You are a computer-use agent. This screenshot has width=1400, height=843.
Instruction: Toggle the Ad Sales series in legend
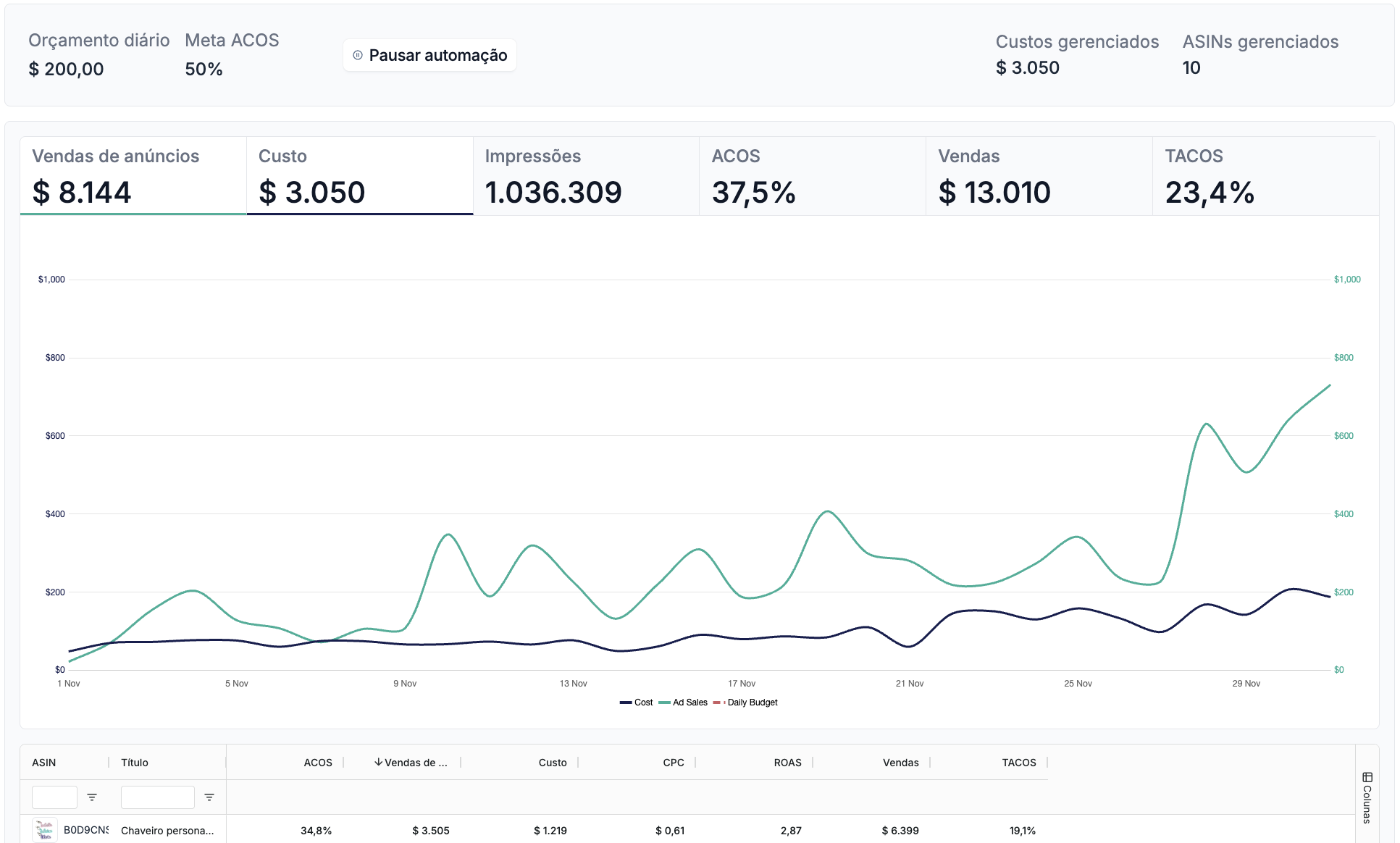pos(683,702)
